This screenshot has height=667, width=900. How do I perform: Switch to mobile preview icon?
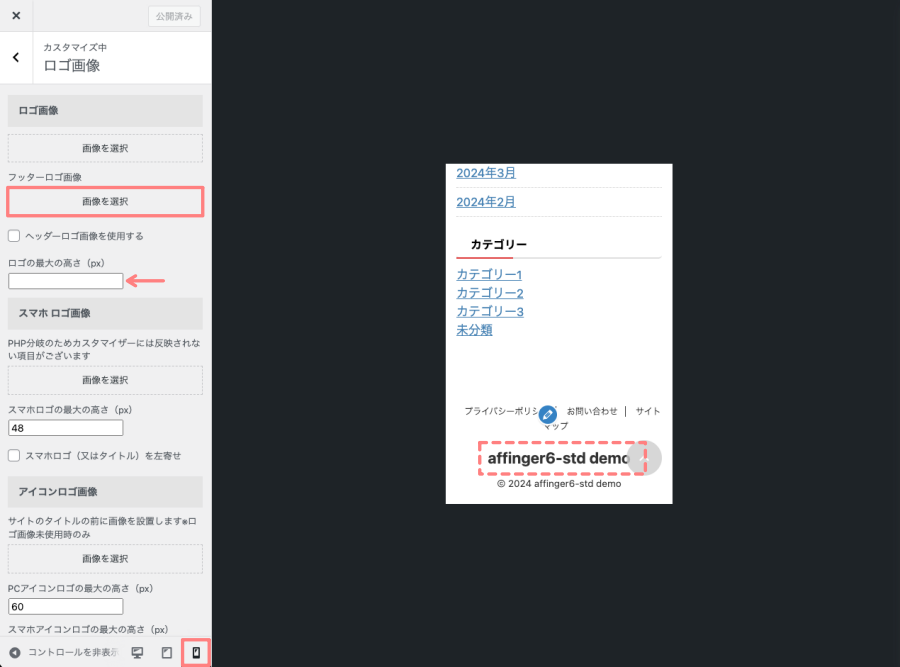pos(196,653)
